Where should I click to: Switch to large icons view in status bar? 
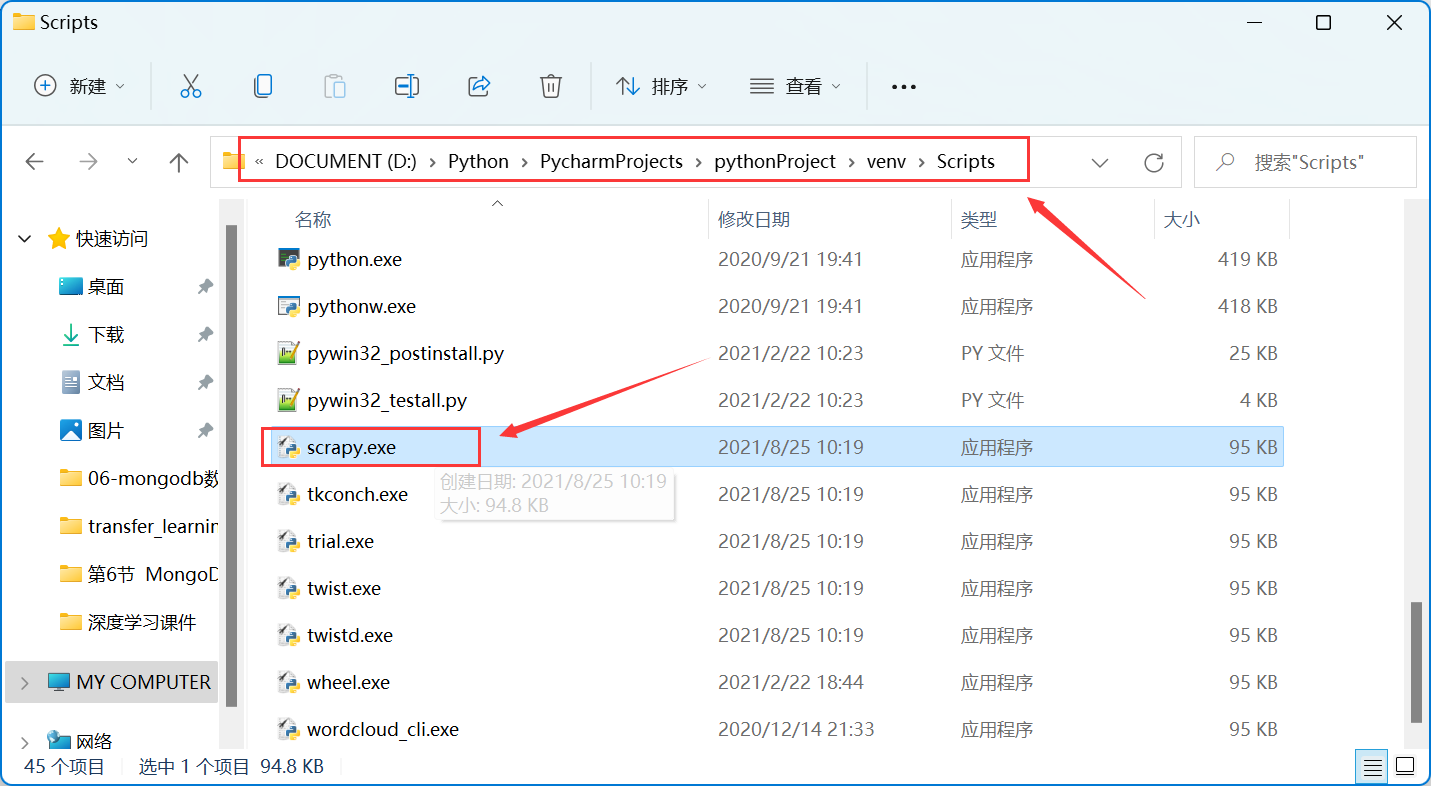click(x=1405, y=767)
